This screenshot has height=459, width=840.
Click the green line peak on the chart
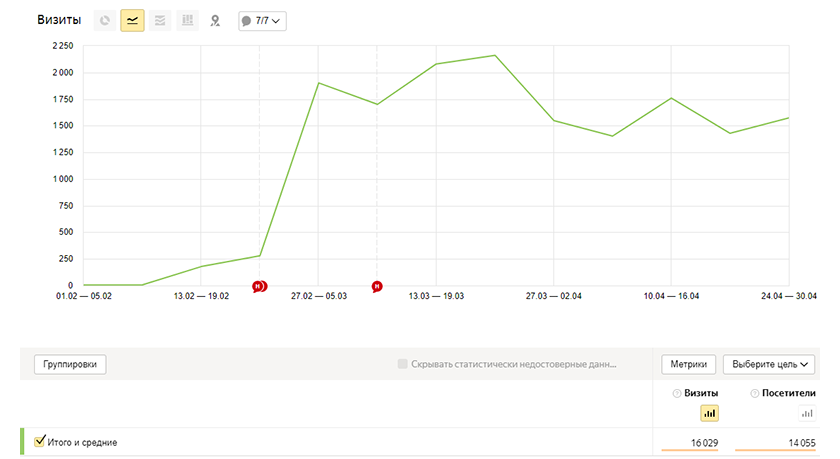pos(495,56)
